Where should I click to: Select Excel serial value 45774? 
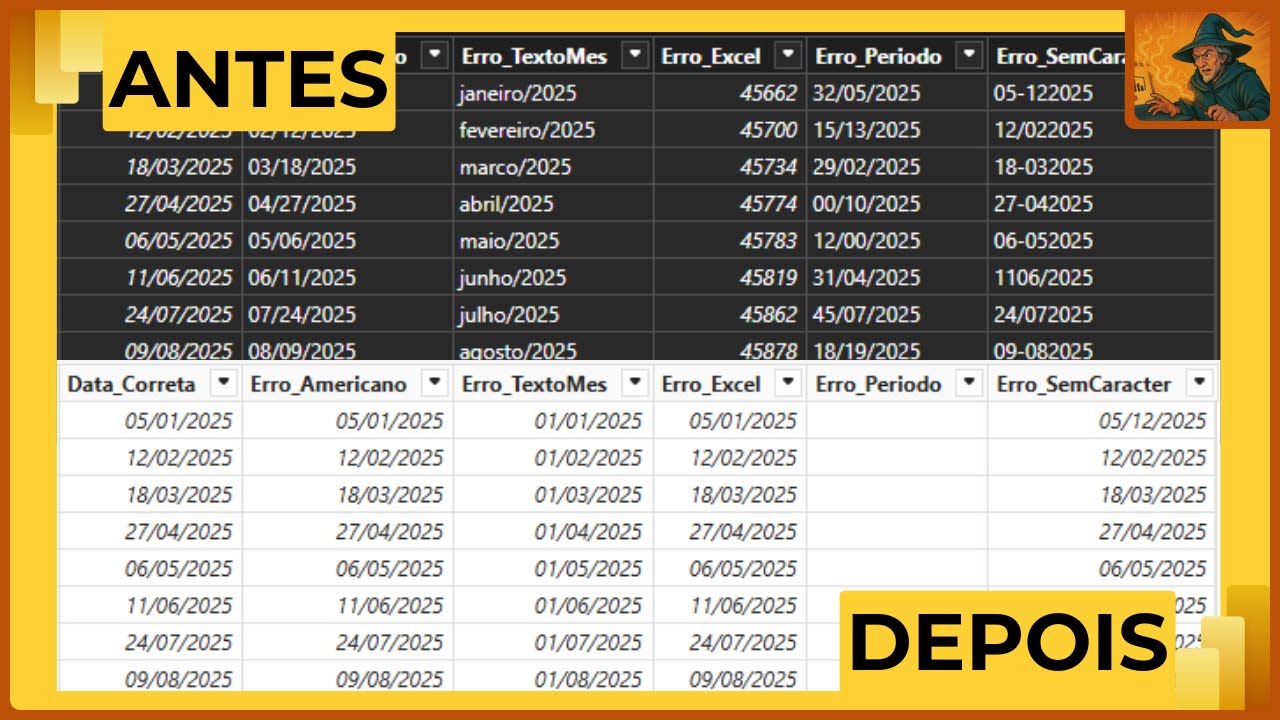(x=768, y=204)
